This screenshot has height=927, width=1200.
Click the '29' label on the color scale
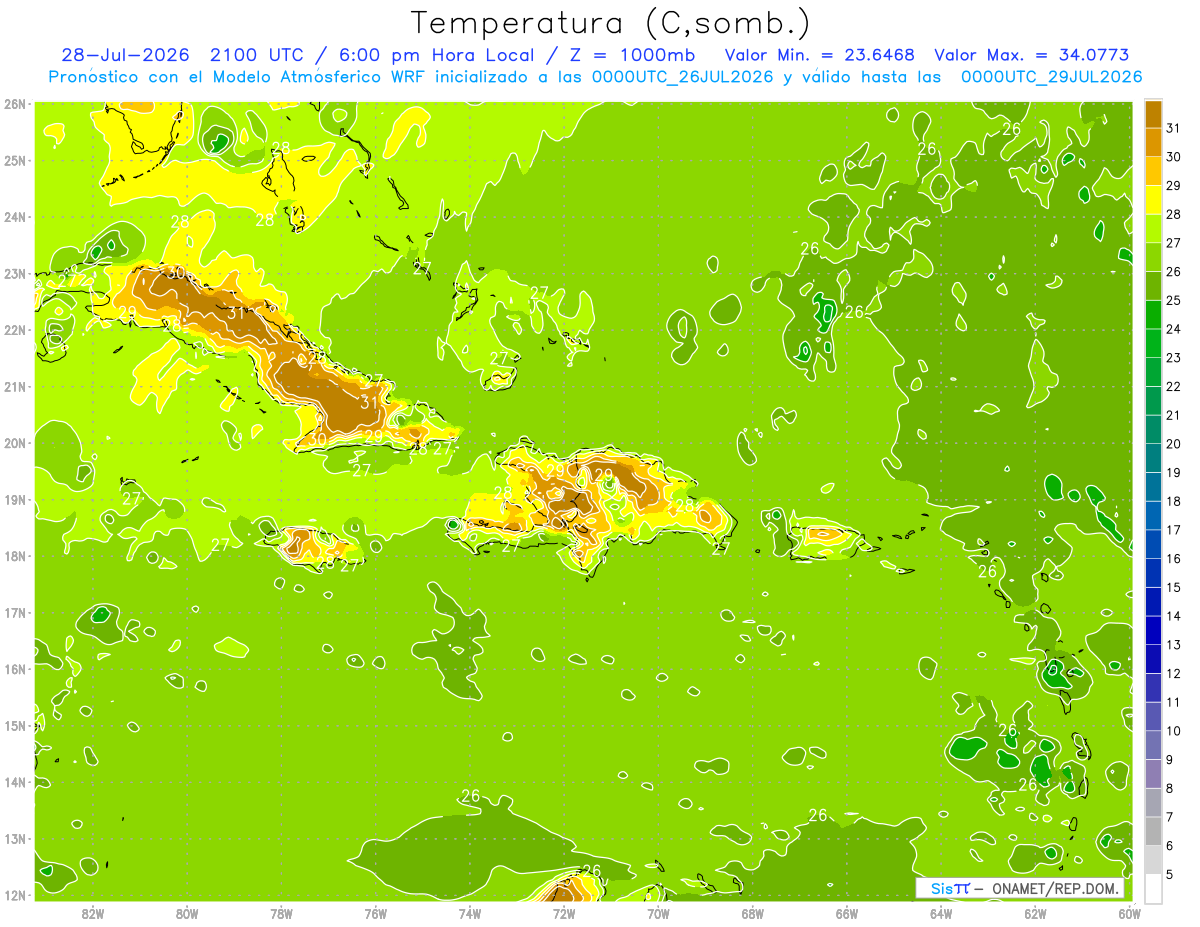pos(1173,185)
